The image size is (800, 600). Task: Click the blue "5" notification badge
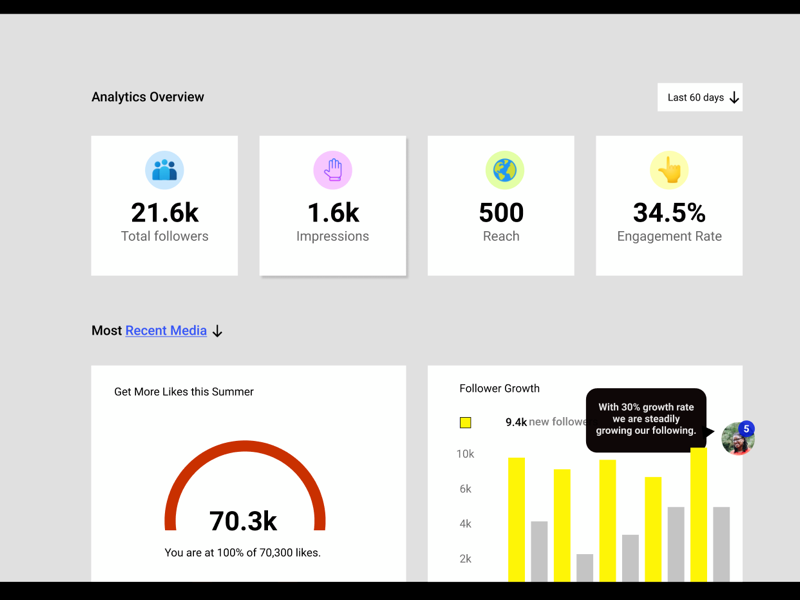tap(745, 426)
